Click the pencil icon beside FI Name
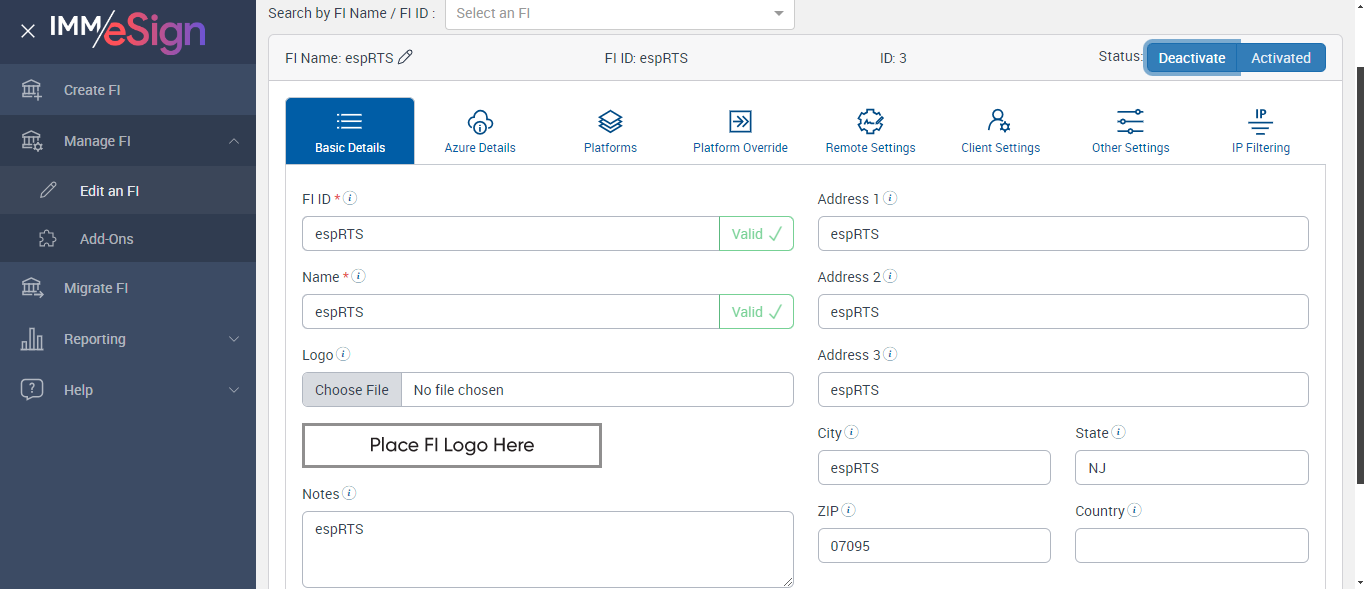 click(405, 58)
